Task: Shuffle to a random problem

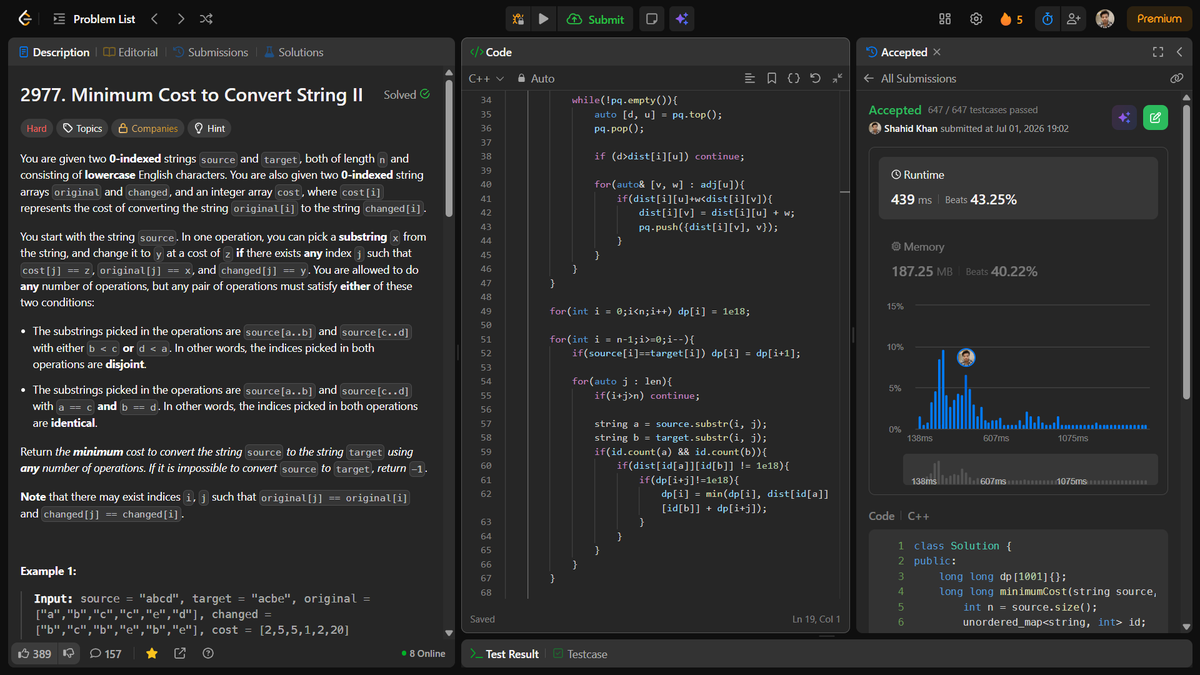Action: (205, 19)
